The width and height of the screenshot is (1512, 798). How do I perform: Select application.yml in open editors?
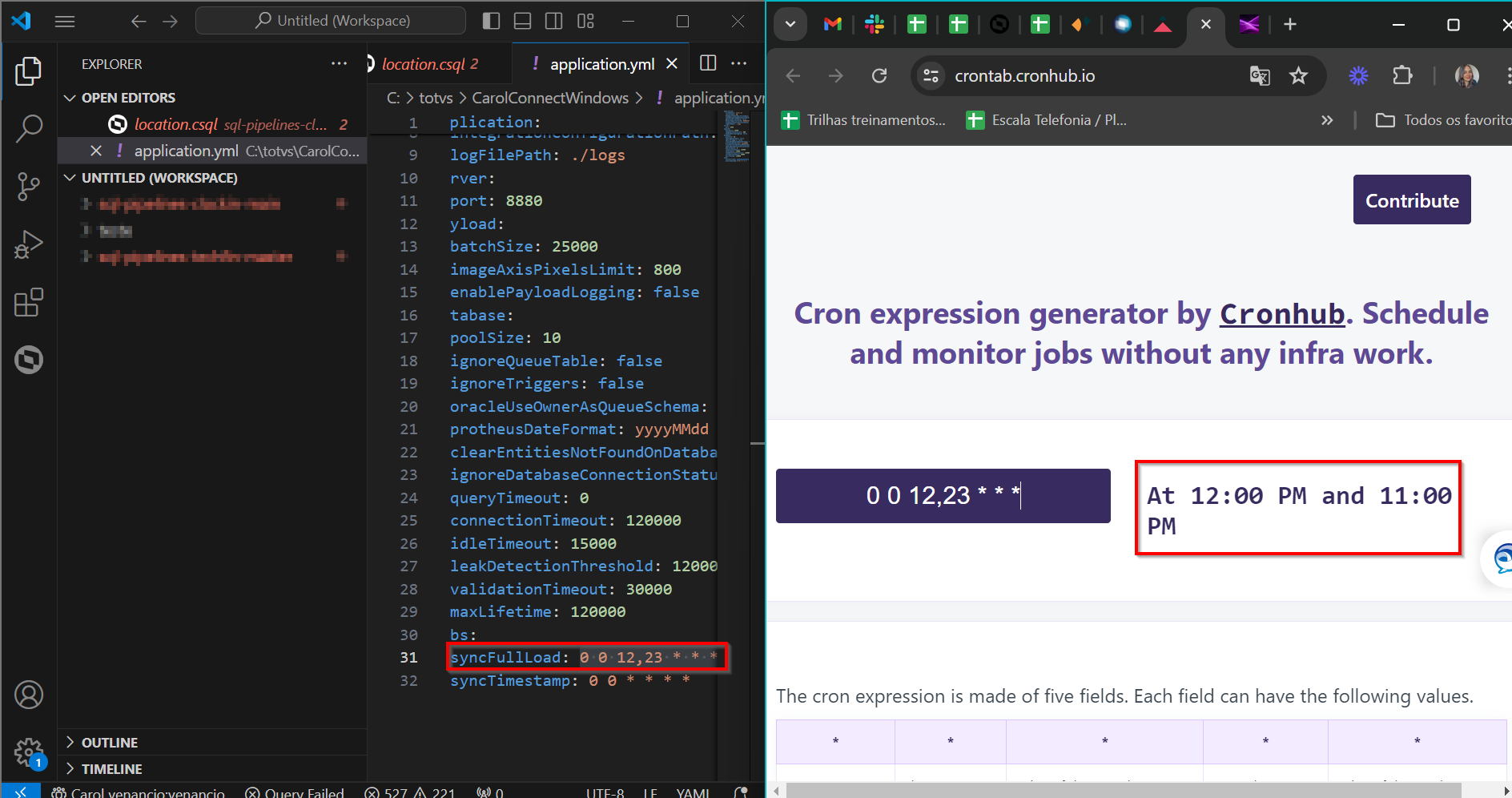186,151
